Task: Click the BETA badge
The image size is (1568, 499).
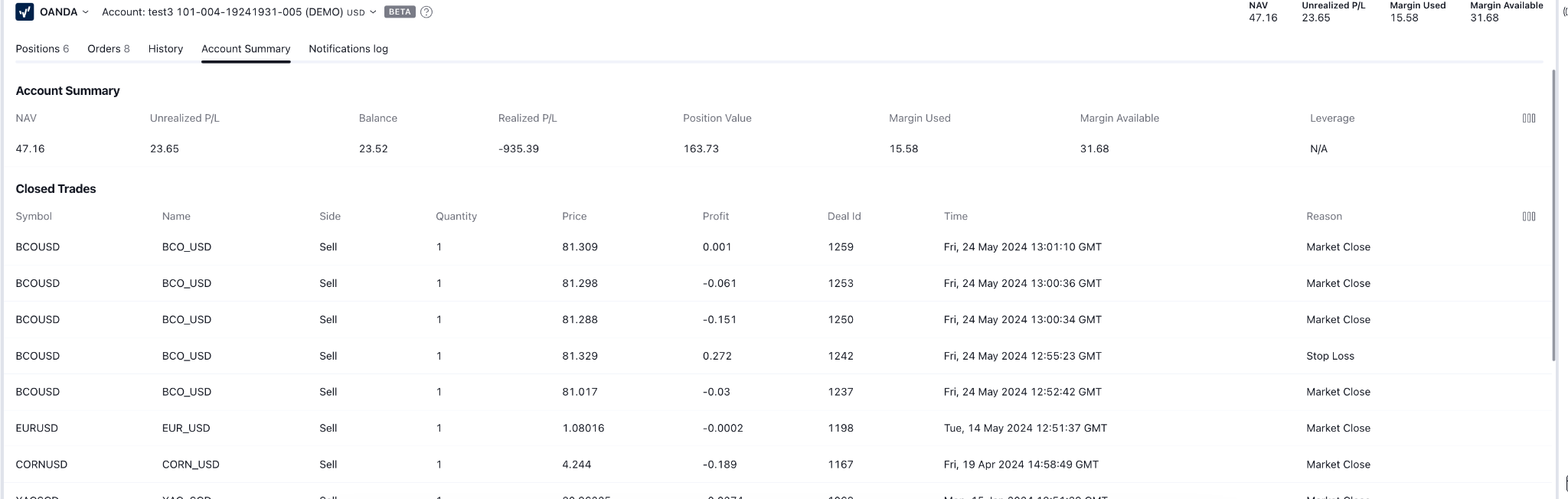Action: click(400, 12)
